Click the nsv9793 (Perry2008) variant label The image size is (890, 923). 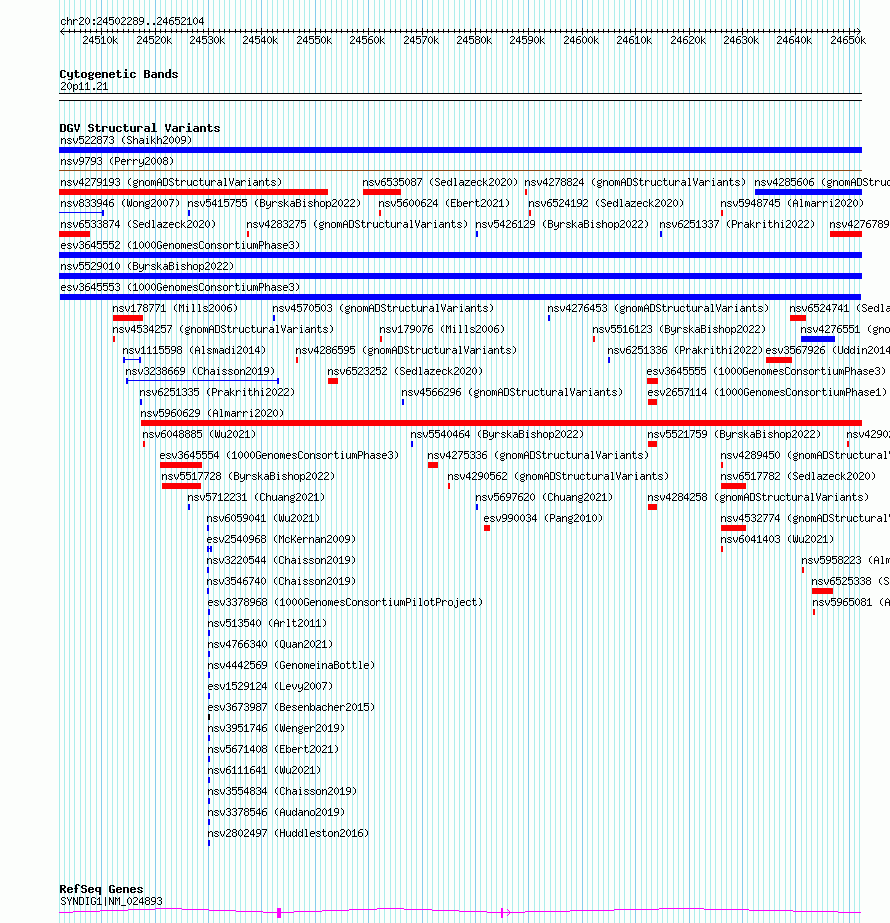point(117,161)
